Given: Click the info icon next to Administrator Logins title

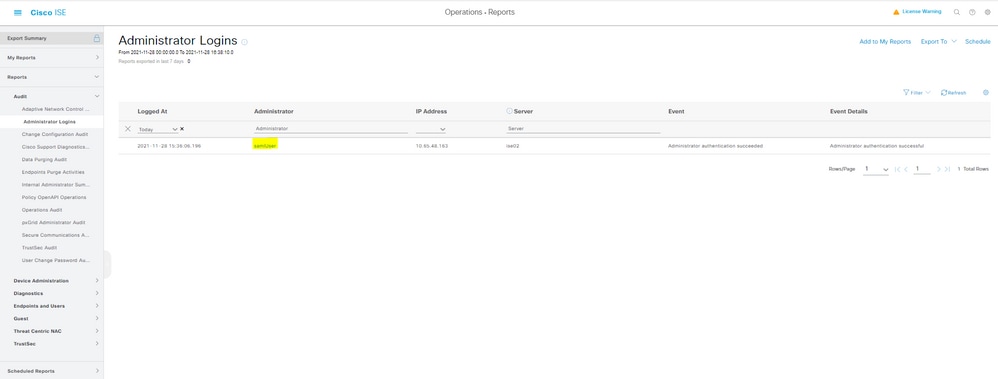Looking at the screenshot, I should [244, 42].
